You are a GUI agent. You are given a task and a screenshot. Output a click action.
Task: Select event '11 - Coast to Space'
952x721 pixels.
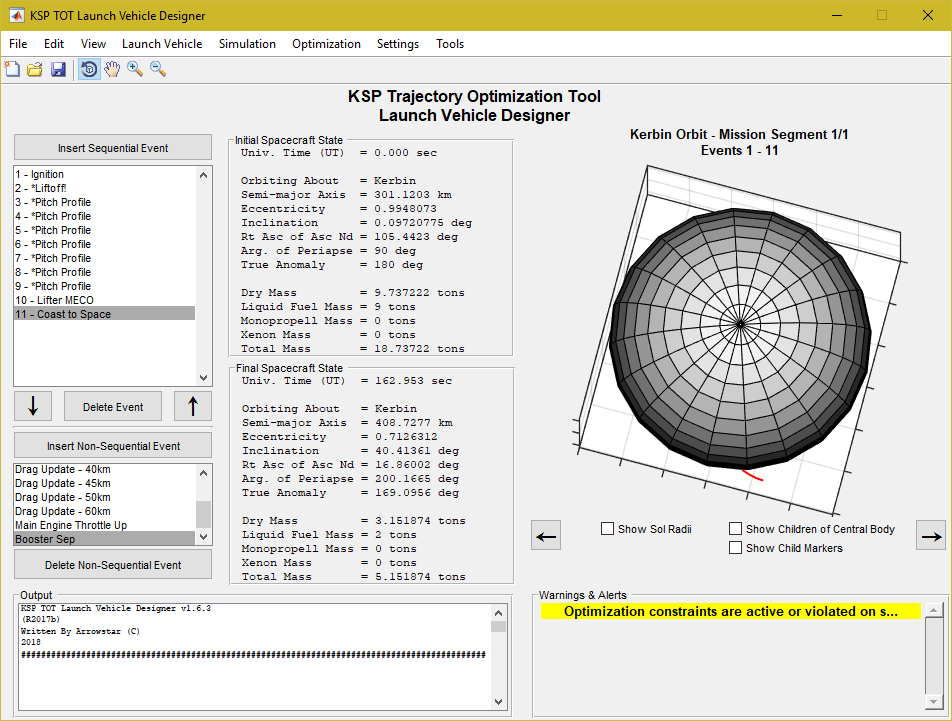(x=104, y=314)
